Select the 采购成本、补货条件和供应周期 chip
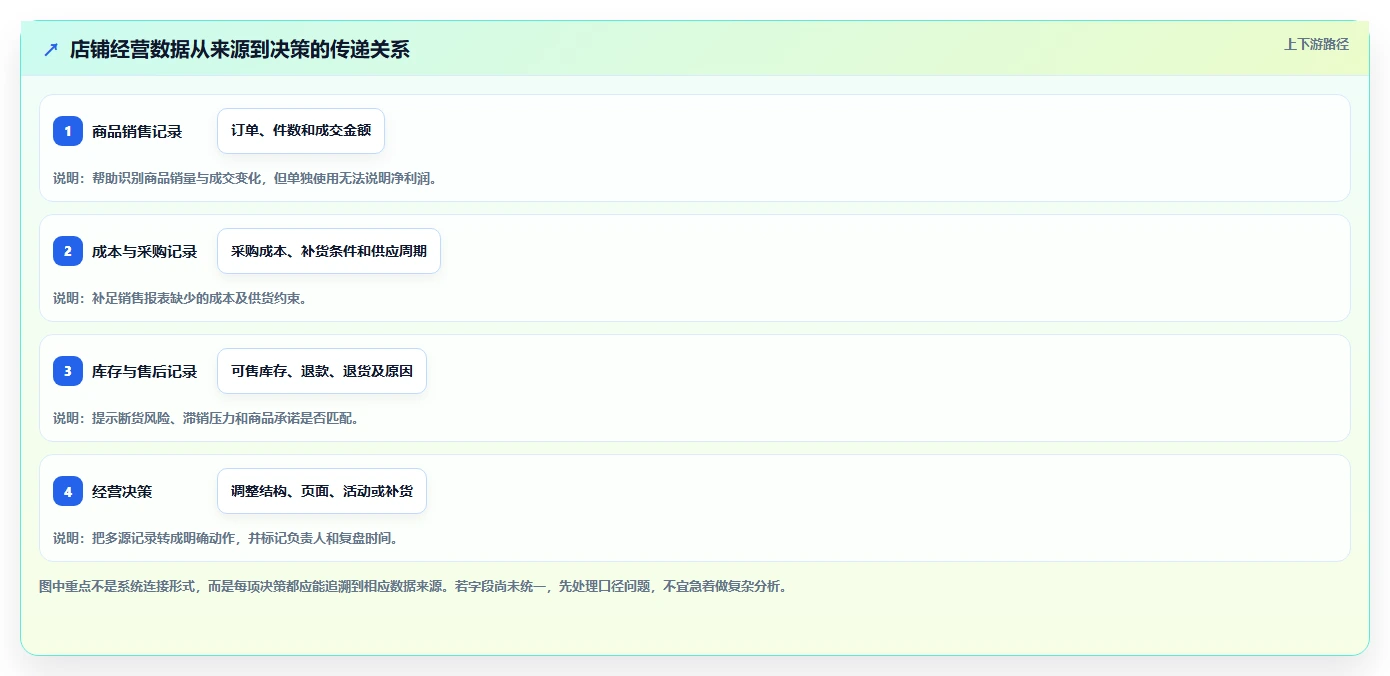The width and height of the screenshot is (1390, 676). 329,251
